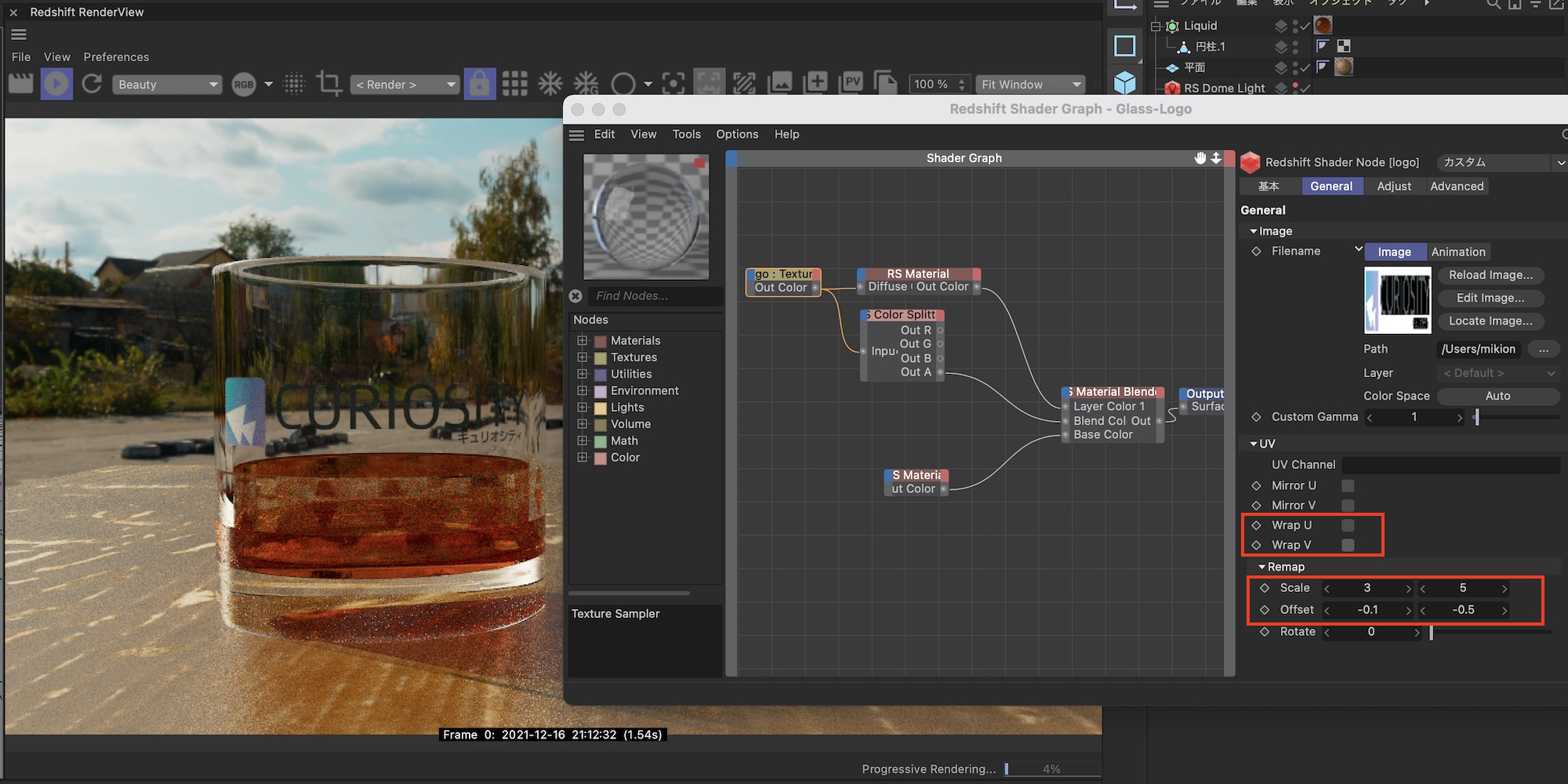Toggle the Wrap V checkbox
Viewport: 1568px width, 784px height.
click(x=1348, y=545)
